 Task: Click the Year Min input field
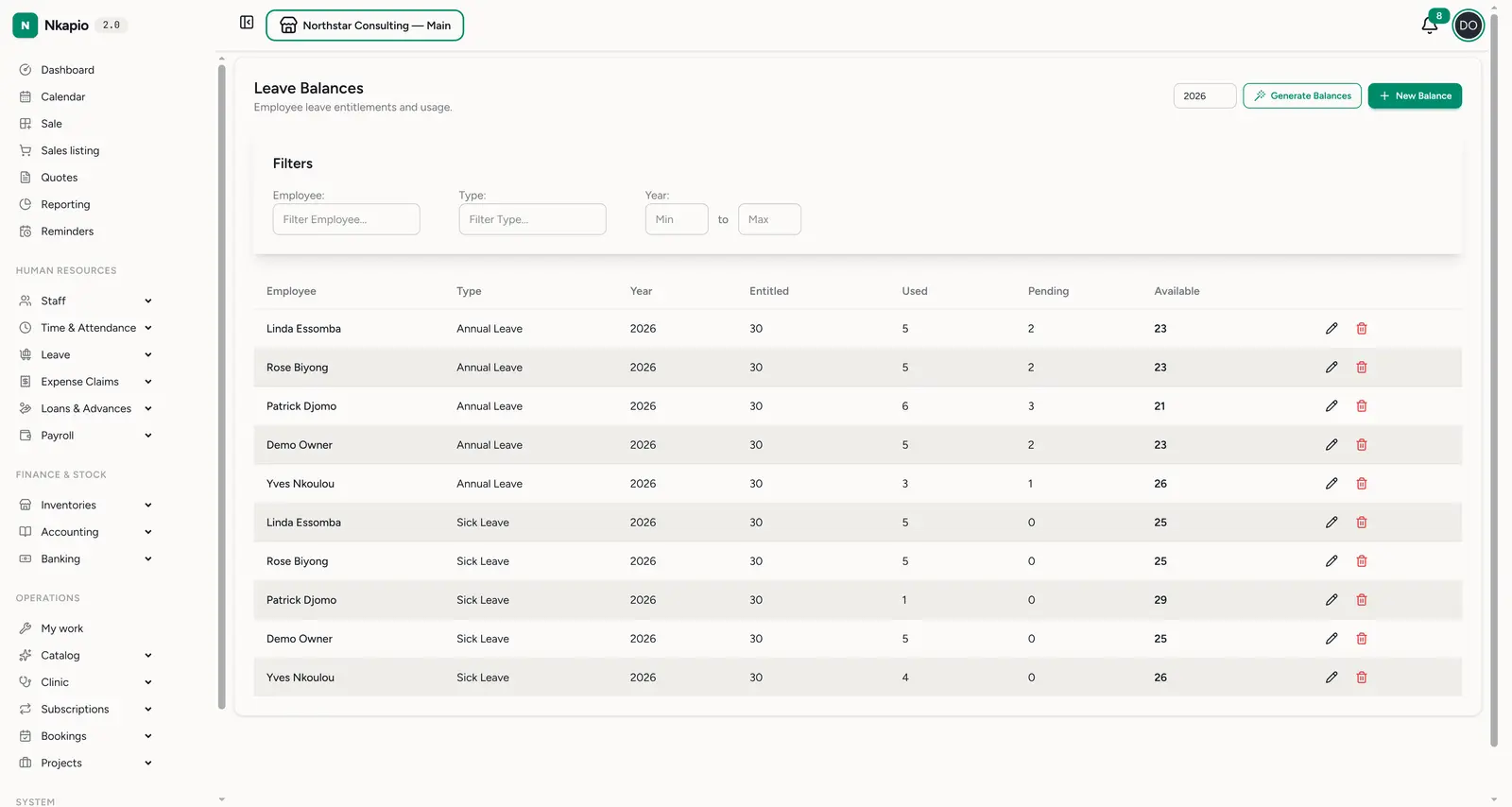click(677, 219)
